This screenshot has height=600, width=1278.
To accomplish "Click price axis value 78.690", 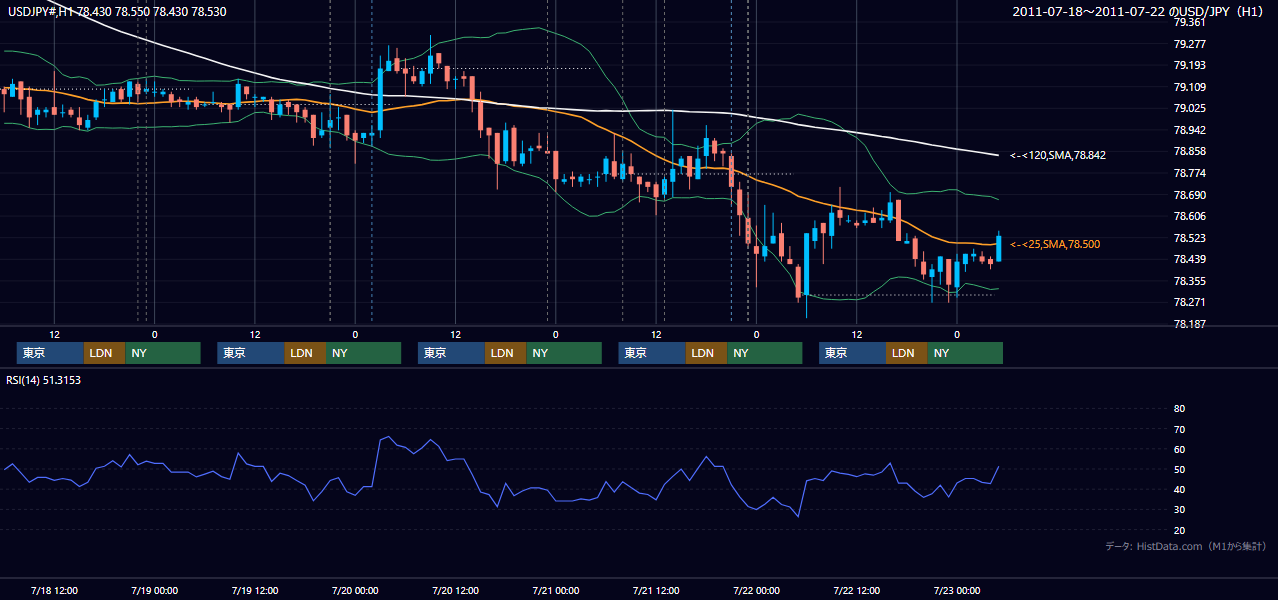I will [1189, 195].
